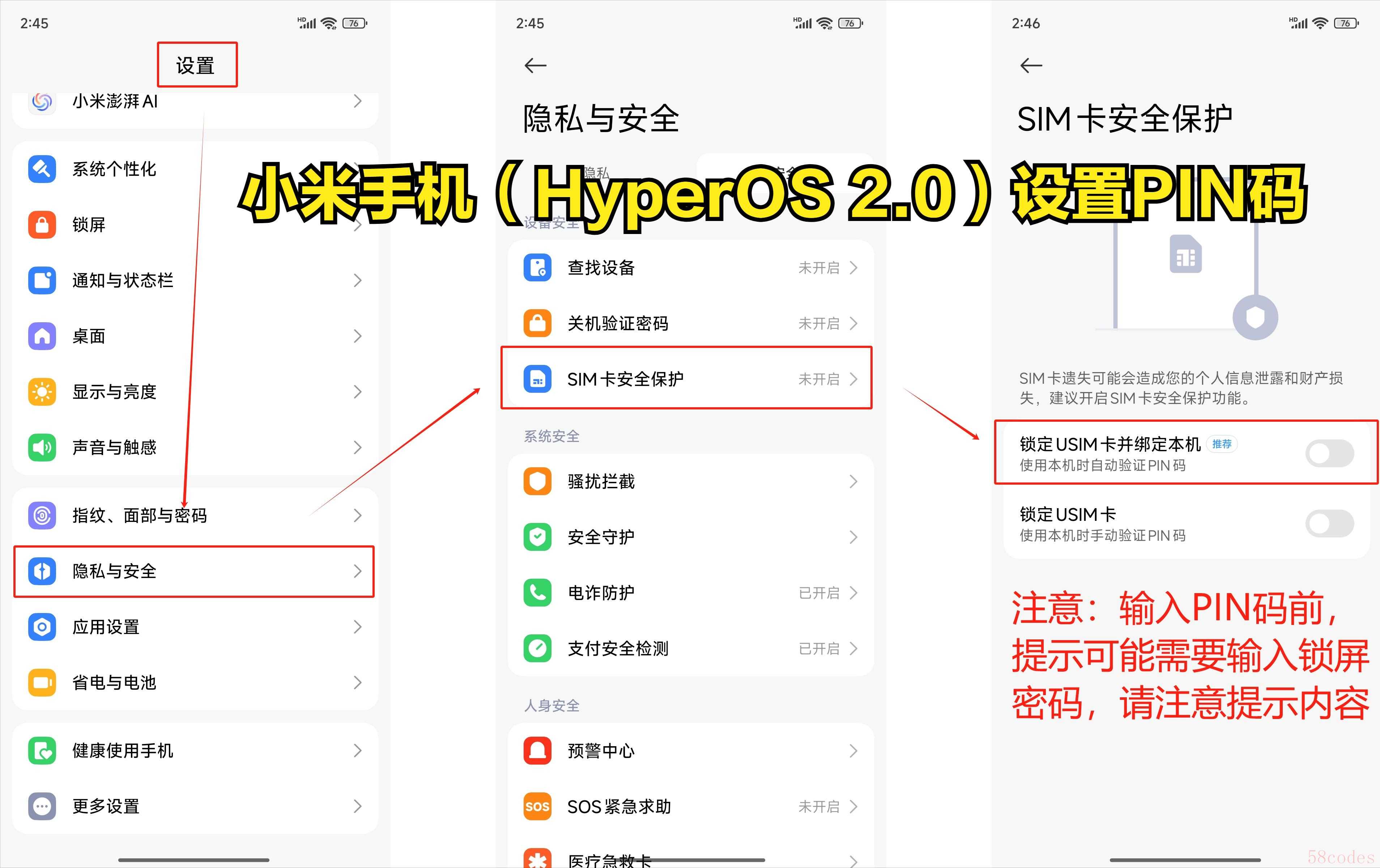The height and width of the screenshot is (868, 1380).
Task: Tap the 推荐 badge
Action: pyautogui.click(x=1222, y=444)
